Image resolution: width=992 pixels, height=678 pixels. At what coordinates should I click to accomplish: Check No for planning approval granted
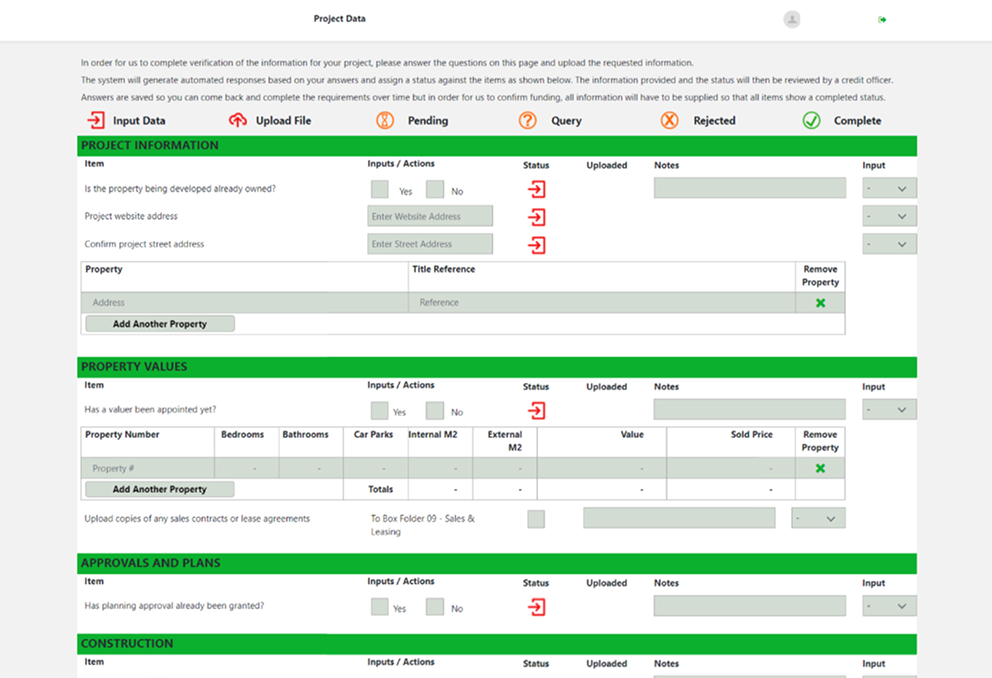point(435,607)
